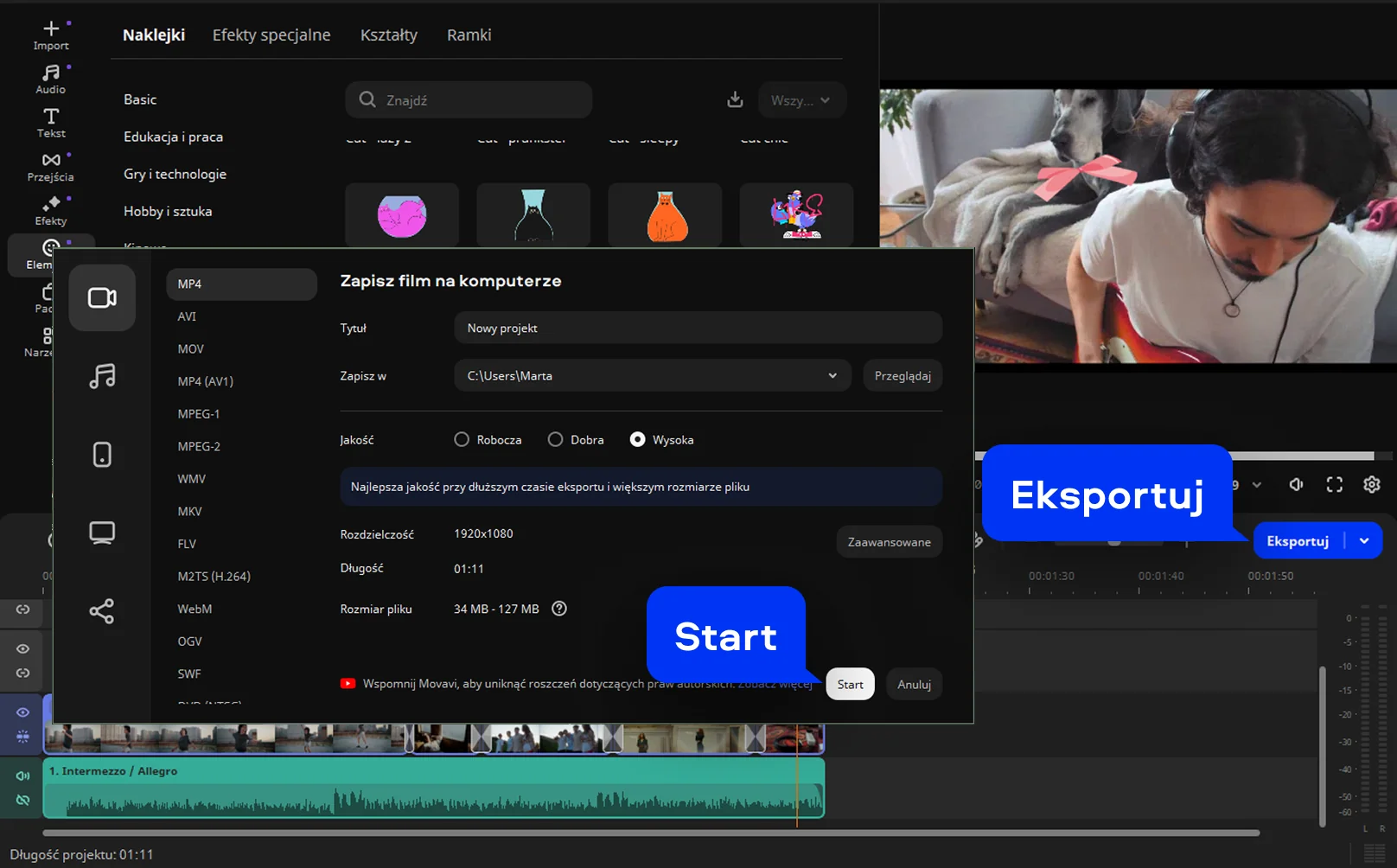Screen dimensions: 1397x868
Task: Switch to Efekty specjalne tab
Action: point(271,35)
